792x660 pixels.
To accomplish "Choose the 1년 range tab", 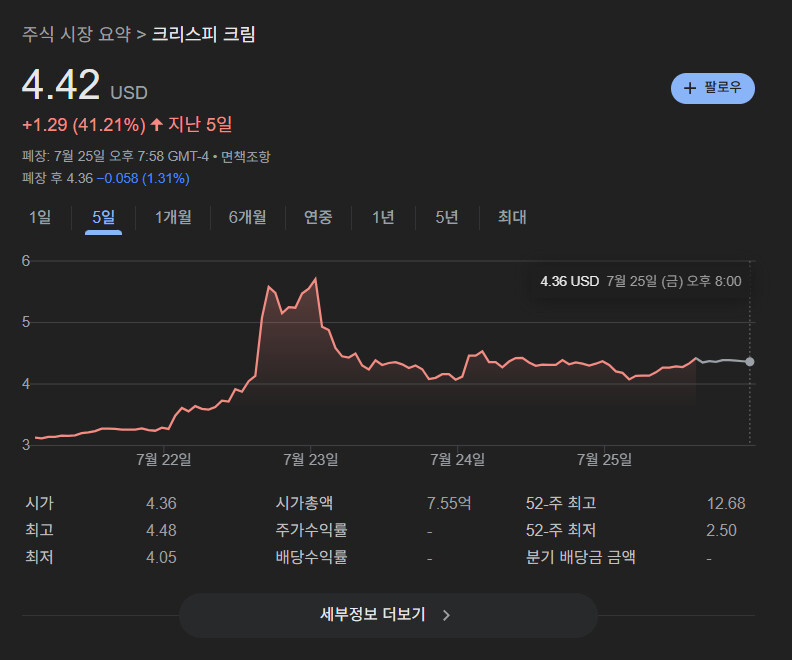I will (x=383, y=217).
